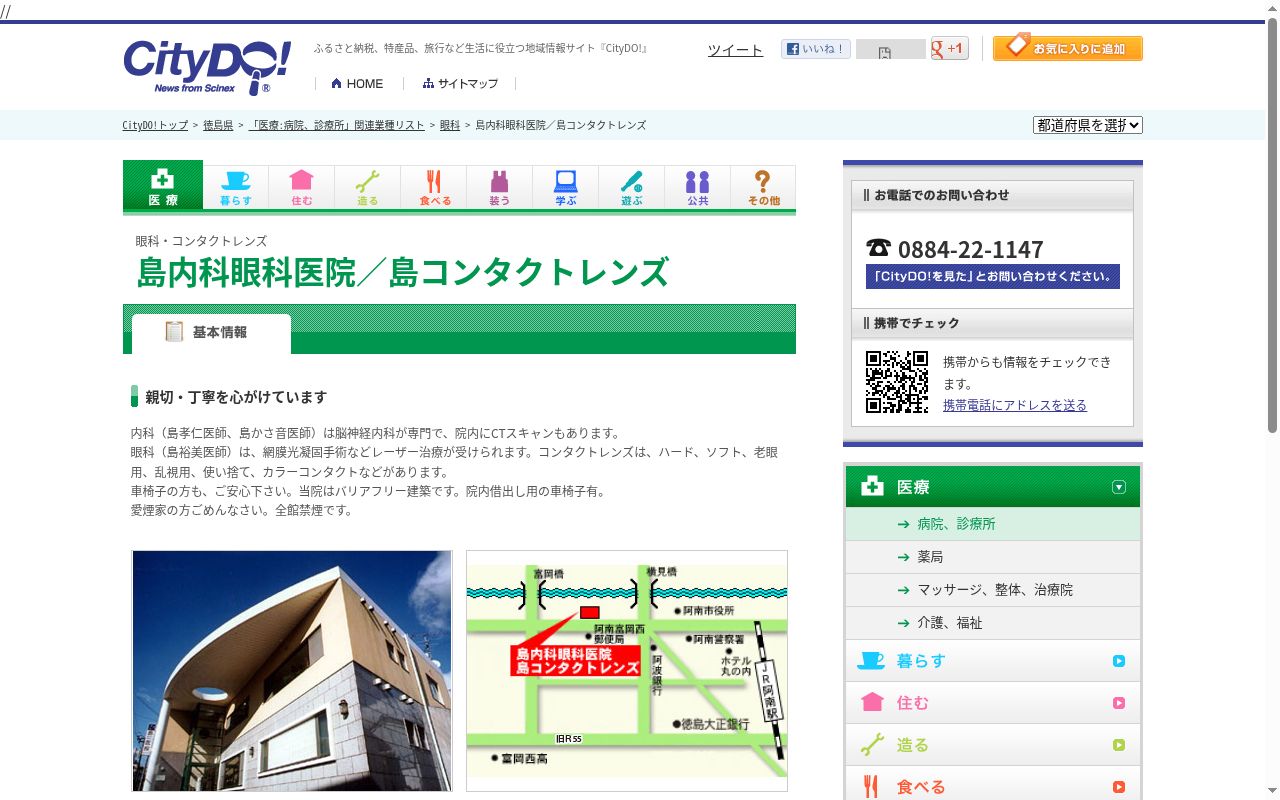Select マッサージ、整体、治療院 in sidebar
The image size is (1280, 800).
[992, 590]
